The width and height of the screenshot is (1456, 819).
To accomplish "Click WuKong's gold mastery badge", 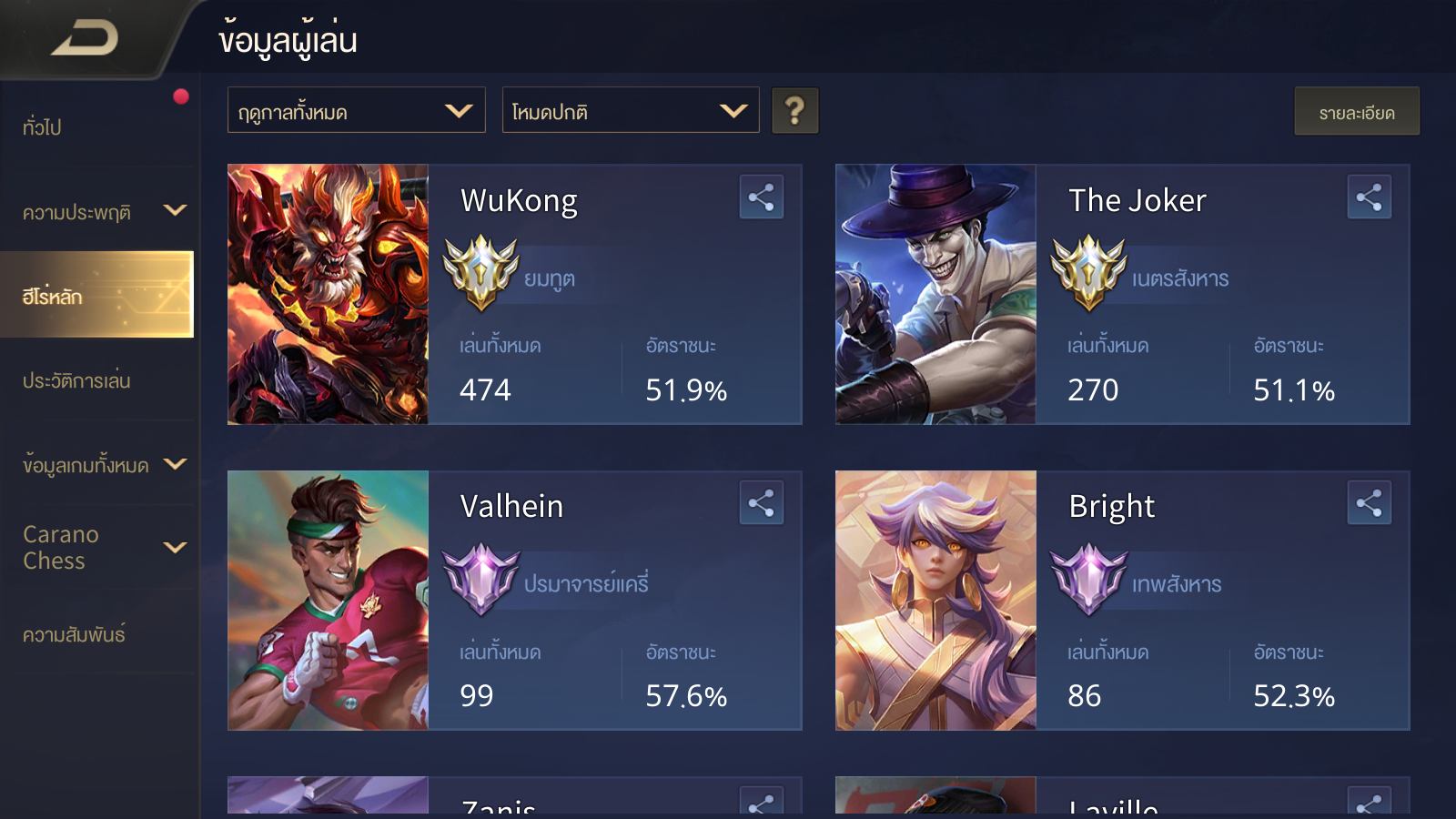I will pos(480,272).
